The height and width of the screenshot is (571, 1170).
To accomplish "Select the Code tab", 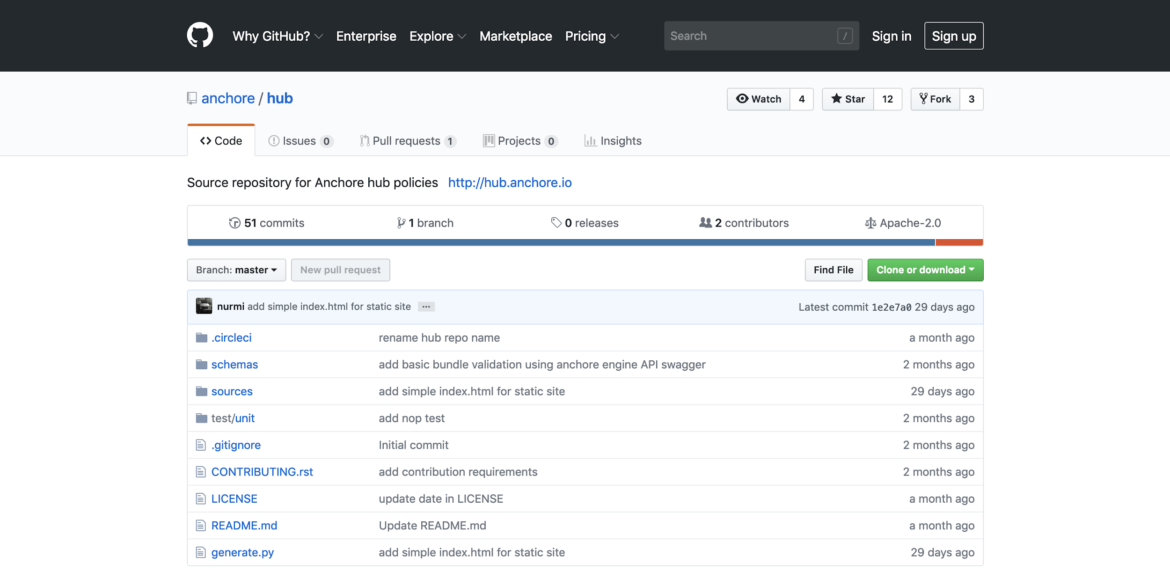I will click(x=221, y=140).
